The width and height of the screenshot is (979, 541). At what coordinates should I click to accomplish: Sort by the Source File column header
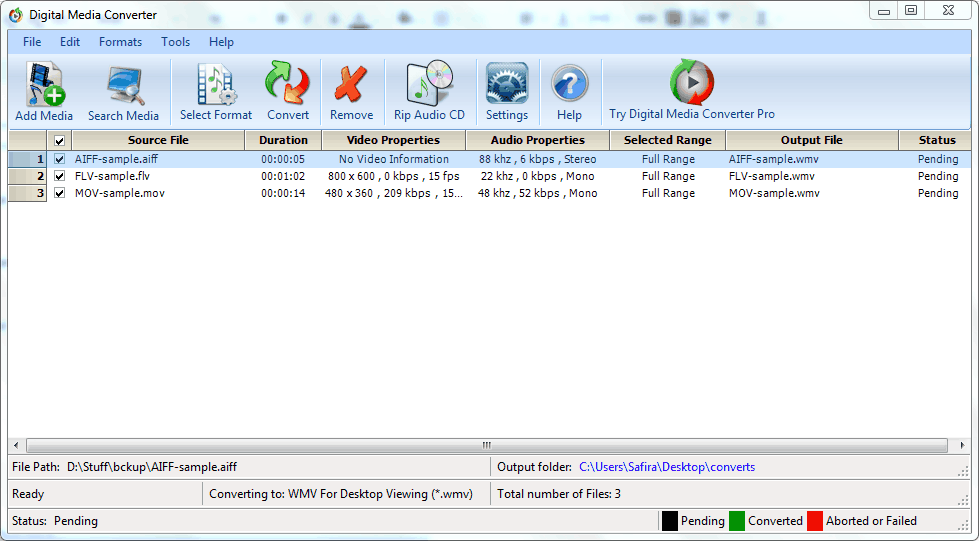click(159, 140)
